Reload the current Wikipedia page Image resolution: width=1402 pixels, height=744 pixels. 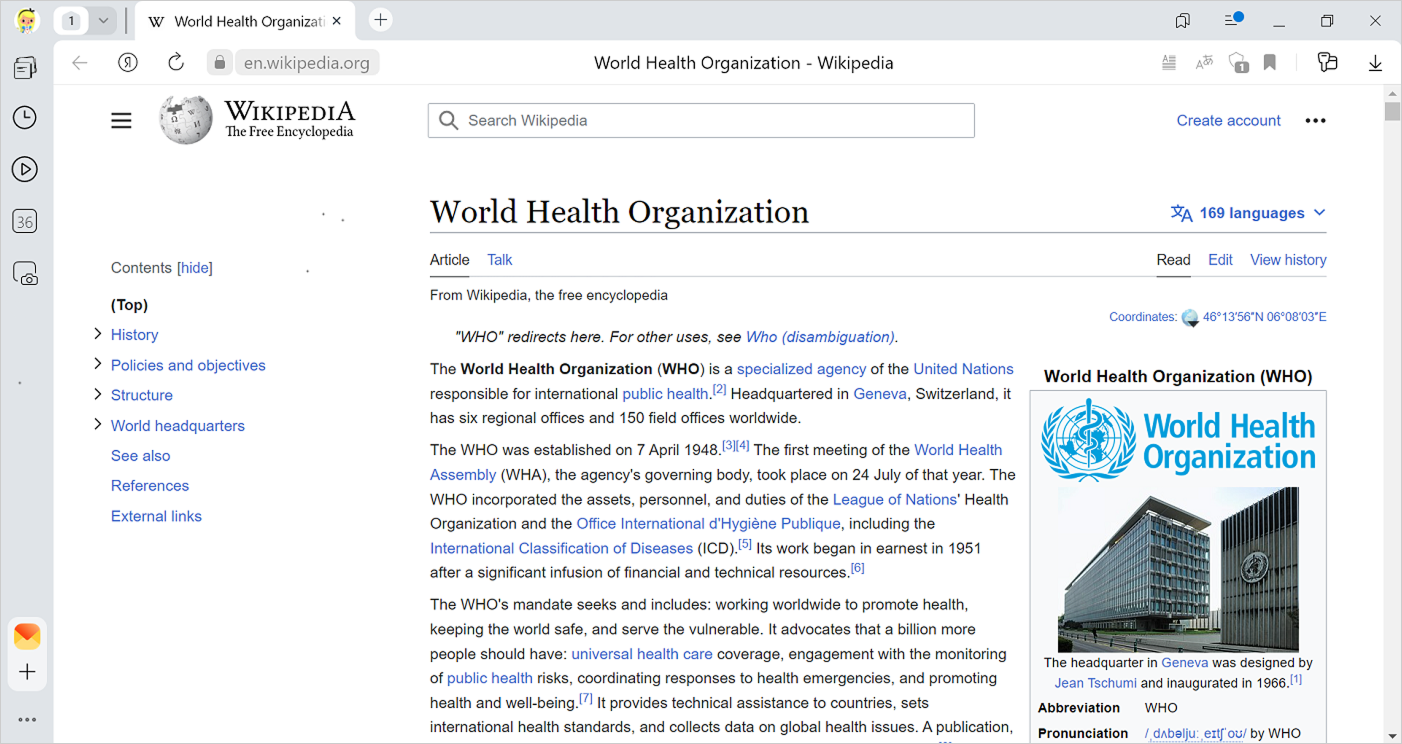pos(176,63)
